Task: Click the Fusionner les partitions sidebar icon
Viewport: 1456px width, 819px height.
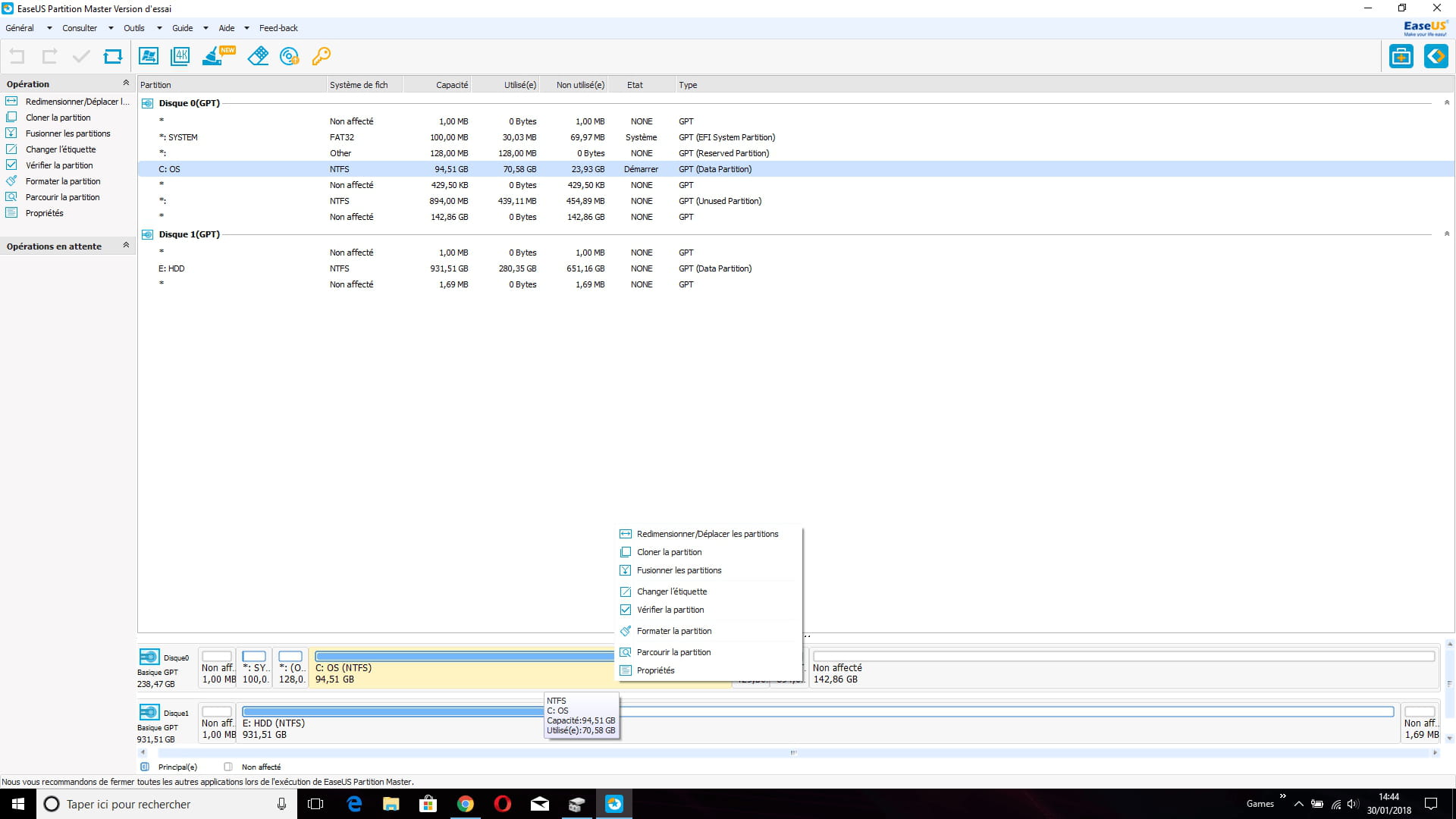Action: 11,133
